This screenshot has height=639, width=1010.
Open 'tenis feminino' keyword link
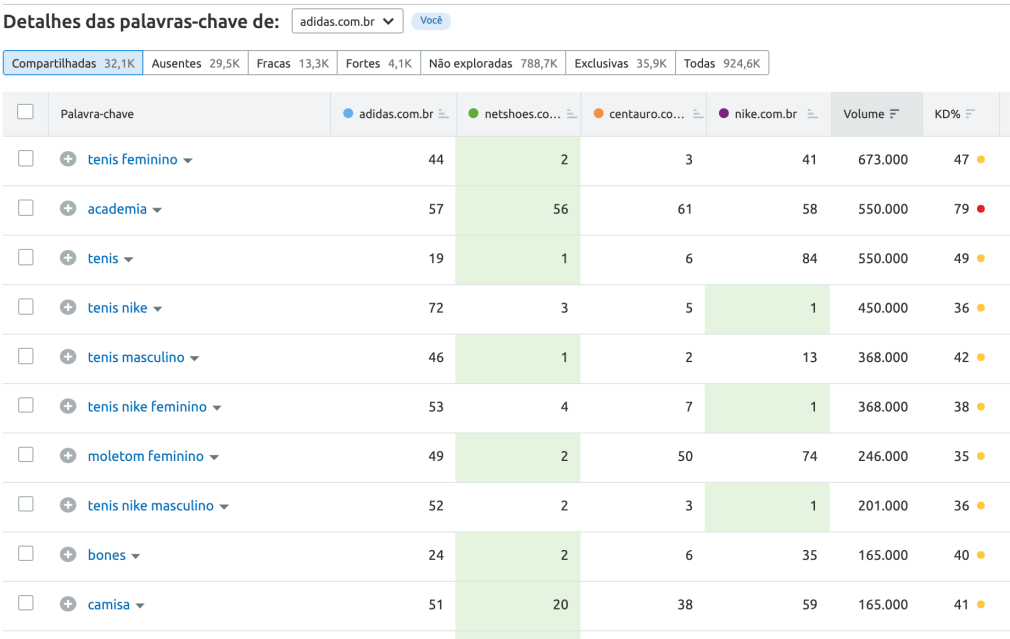pyautogui.click(x=132, y=159)
